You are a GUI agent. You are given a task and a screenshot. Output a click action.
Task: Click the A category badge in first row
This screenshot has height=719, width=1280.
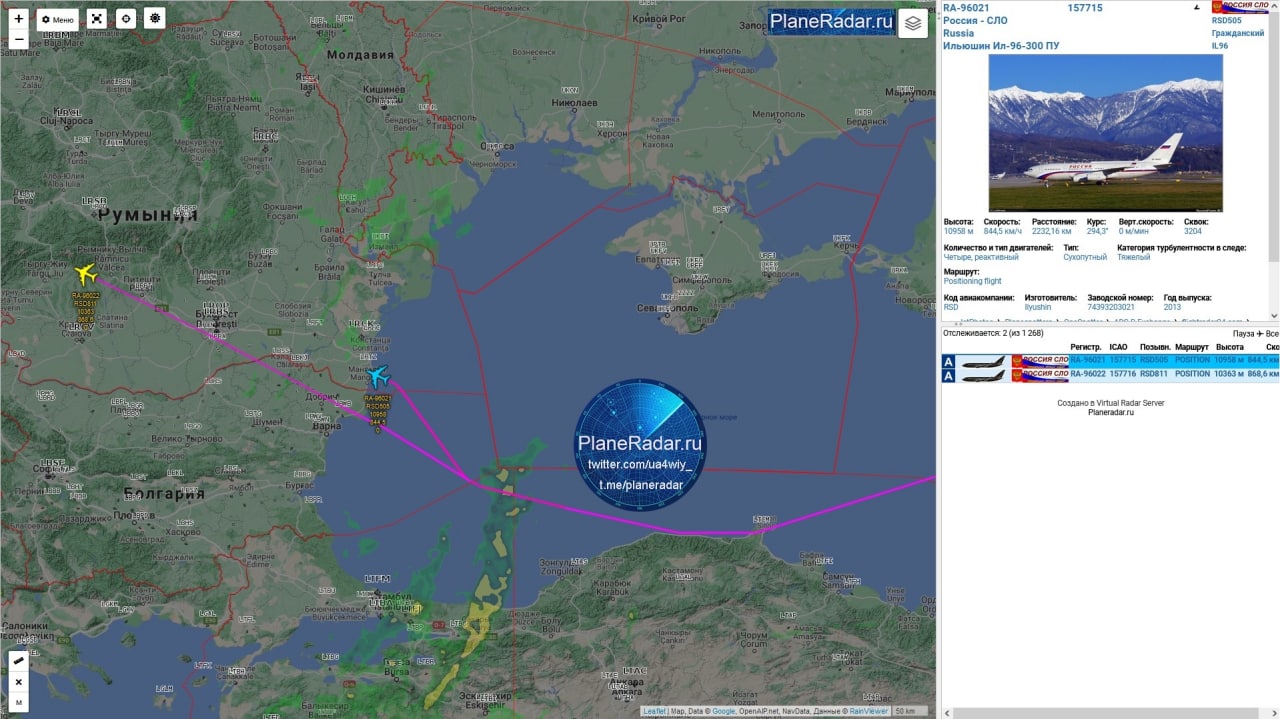[x=949, y=361]
